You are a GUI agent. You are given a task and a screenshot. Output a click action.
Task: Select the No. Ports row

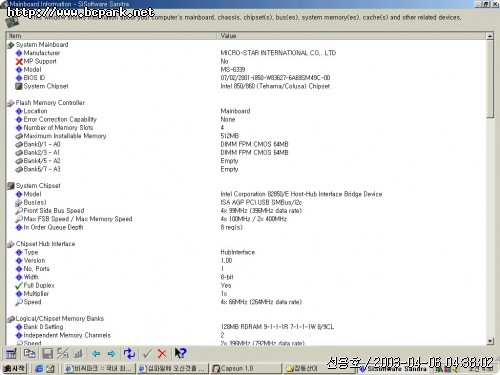pyautogui.click(x=246, y=269)
